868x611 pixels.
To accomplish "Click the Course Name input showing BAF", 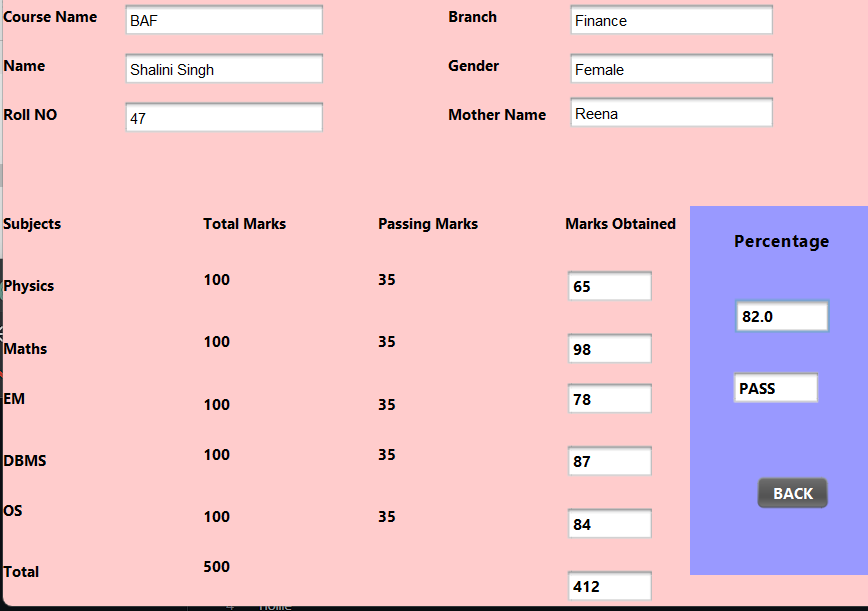I will [223, 19].
